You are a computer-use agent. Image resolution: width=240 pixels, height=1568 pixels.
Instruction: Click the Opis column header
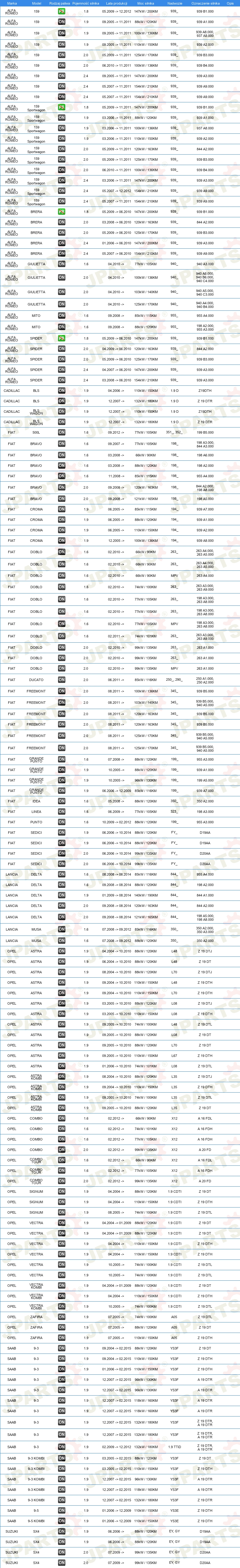click(x=230, y=3)
